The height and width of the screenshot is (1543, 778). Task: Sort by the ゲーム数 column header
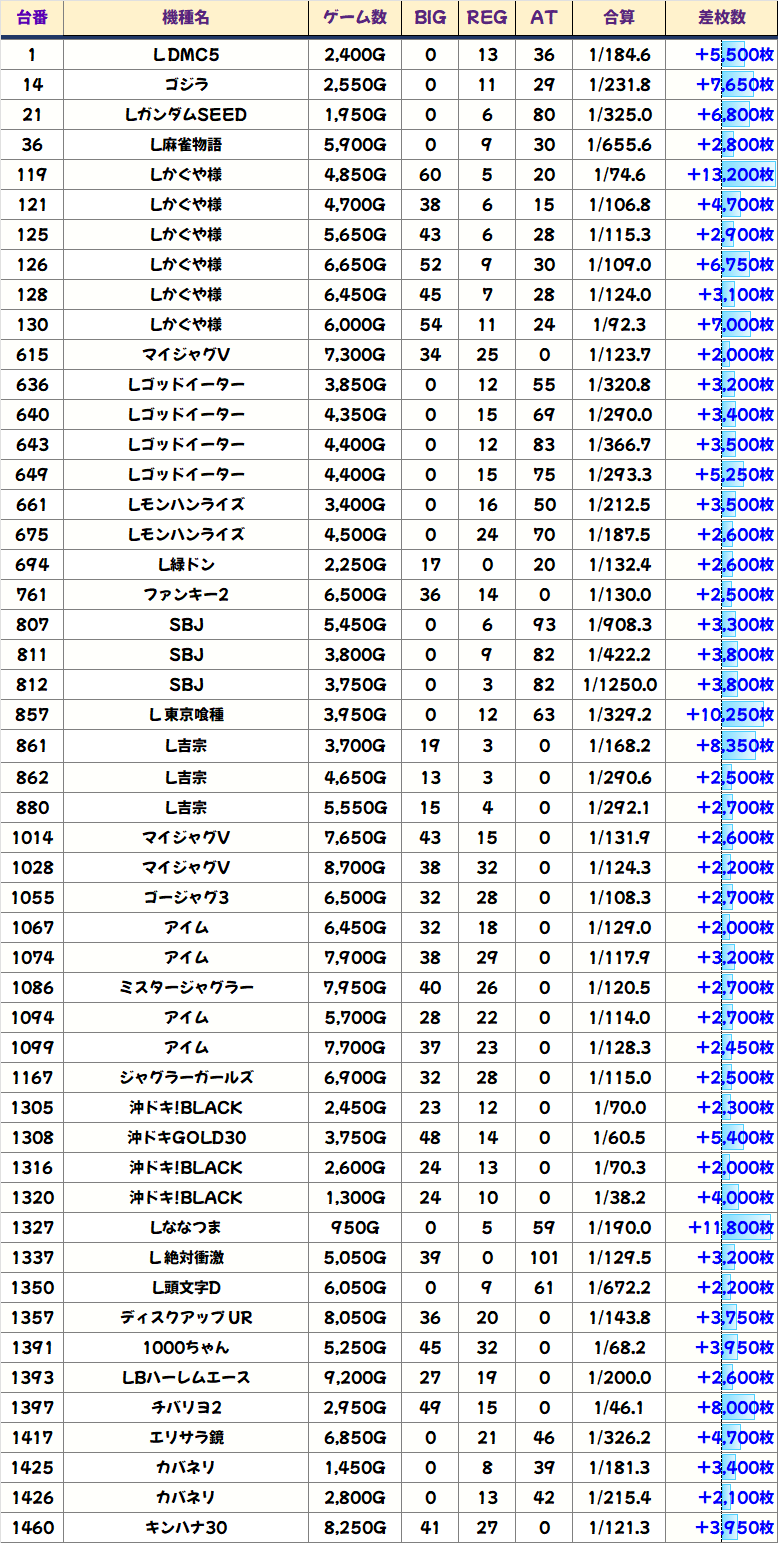click(355, 18)
